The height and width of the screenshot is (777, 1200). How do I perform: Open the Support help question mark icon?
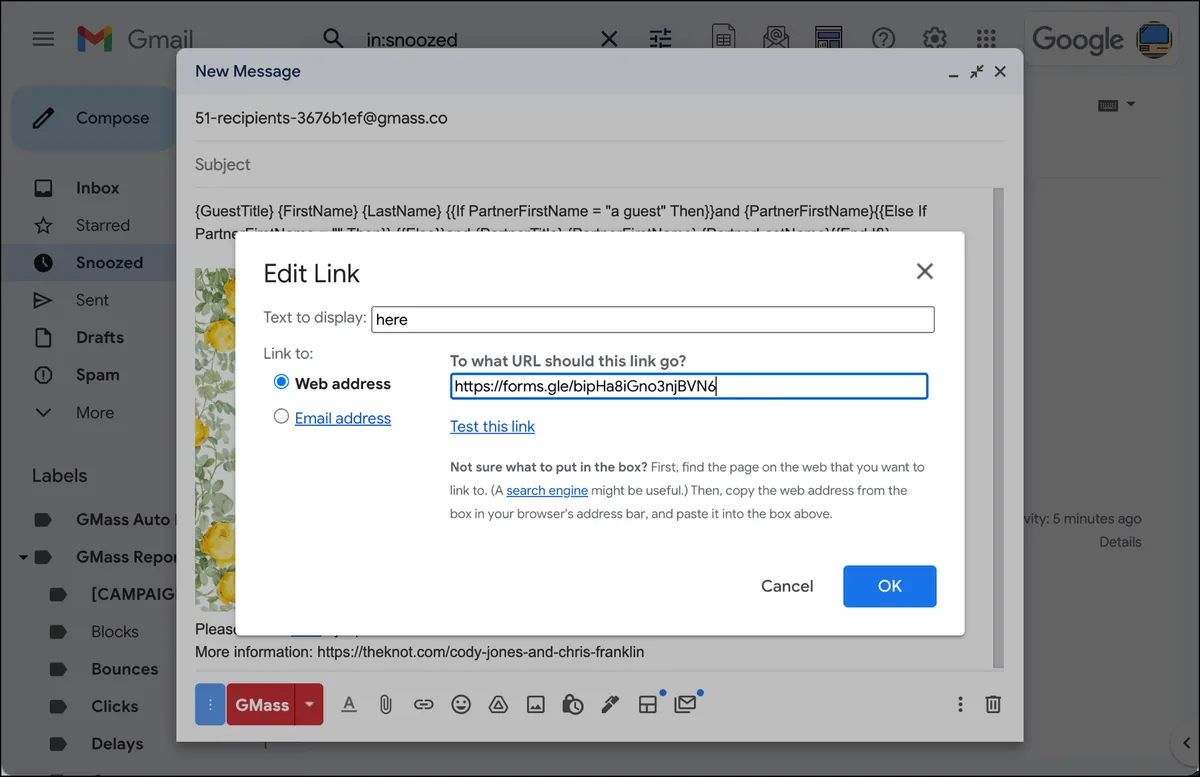[883, 39]
